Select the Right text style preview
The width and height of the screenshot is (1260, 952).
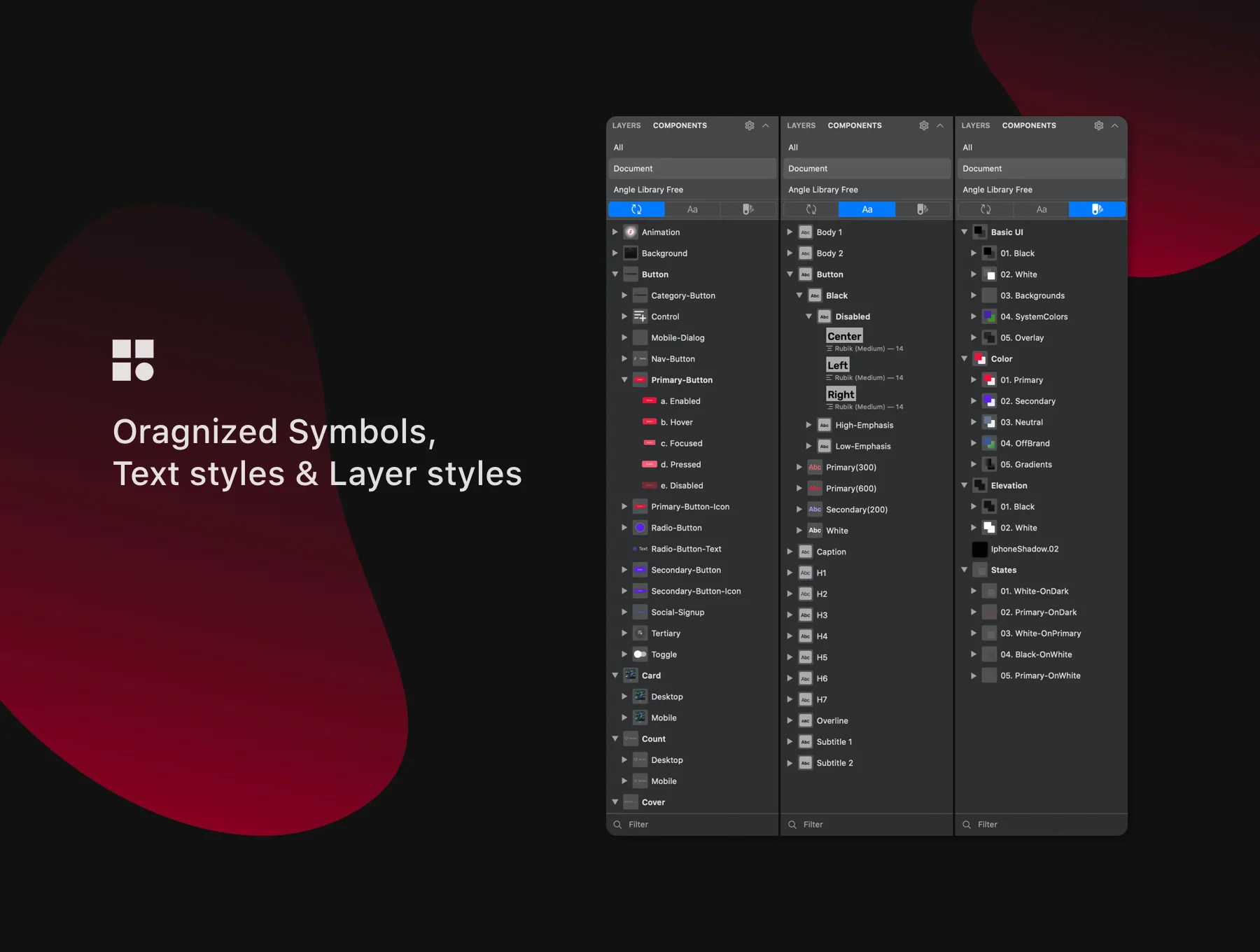point(841,394)
